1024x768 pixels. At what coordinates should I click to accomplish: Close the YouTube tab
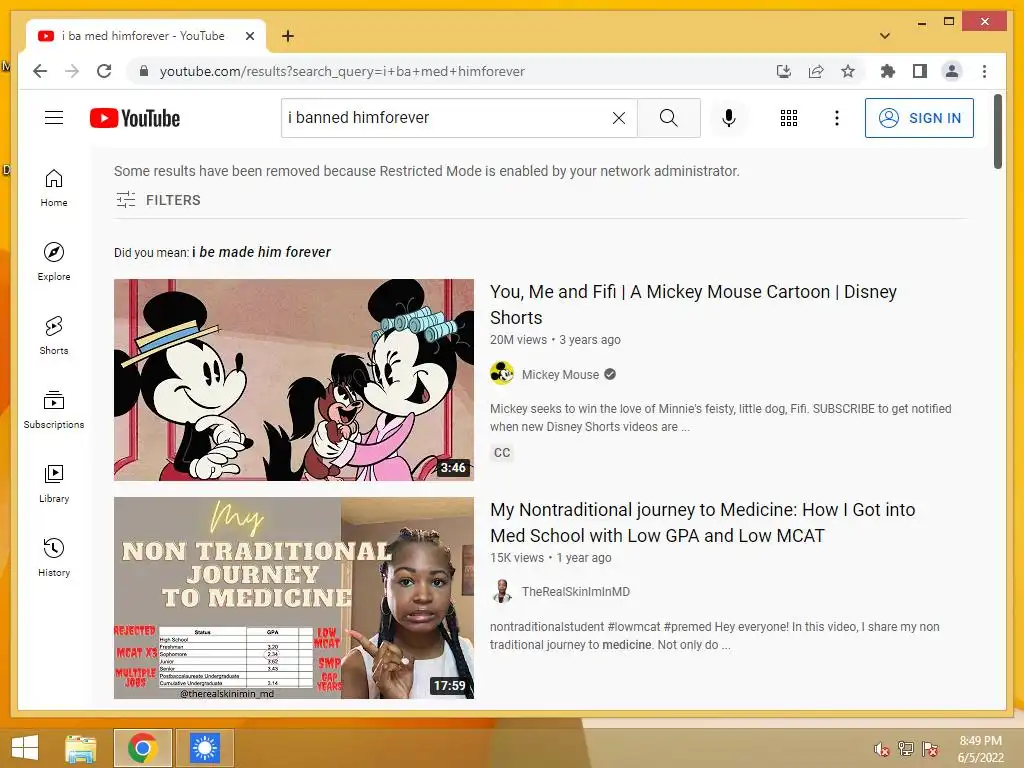(x=249, y=36)
